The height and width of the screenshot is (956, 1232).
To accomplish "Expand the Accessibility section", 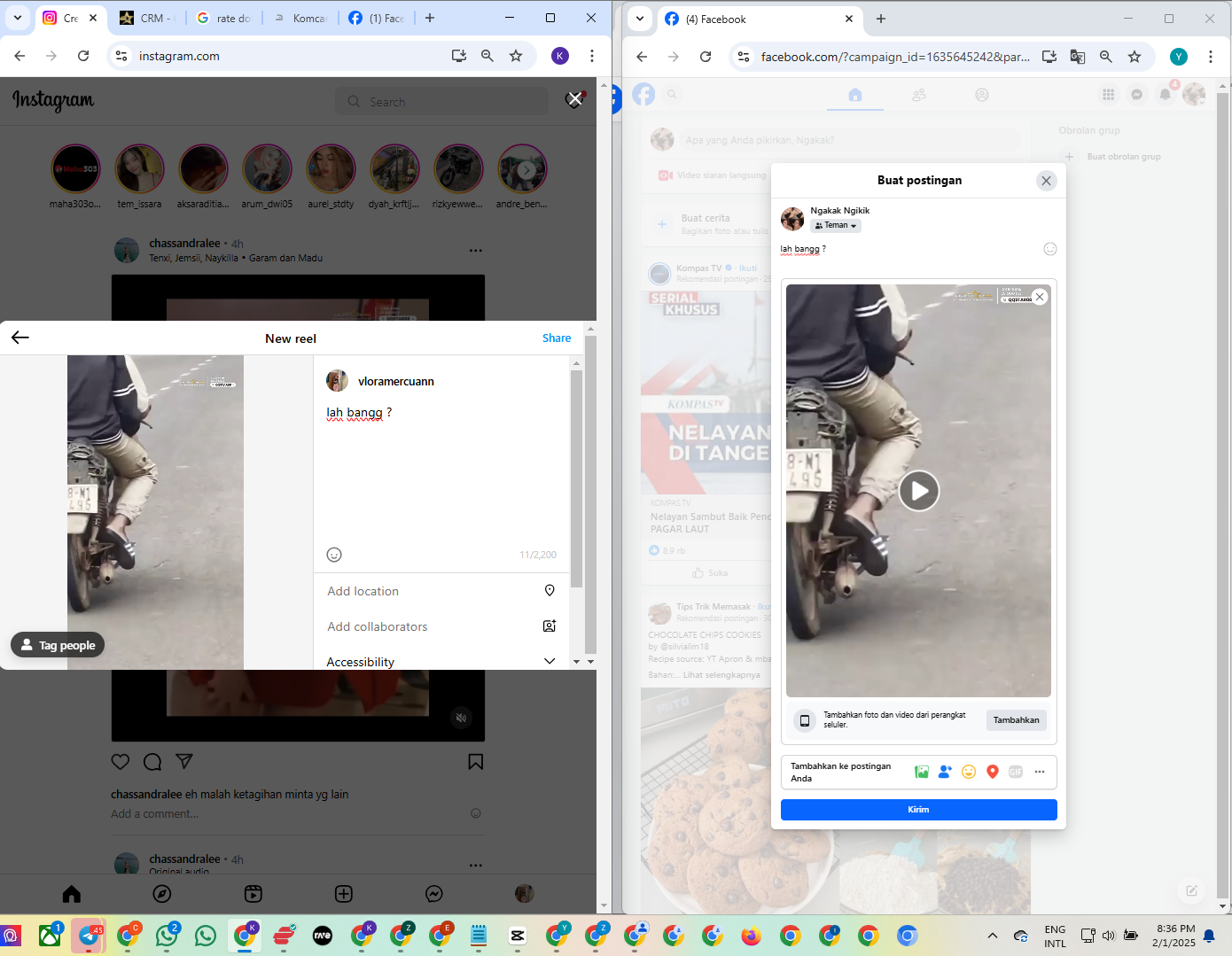I will pyautogui.click(x=441, y=661).
